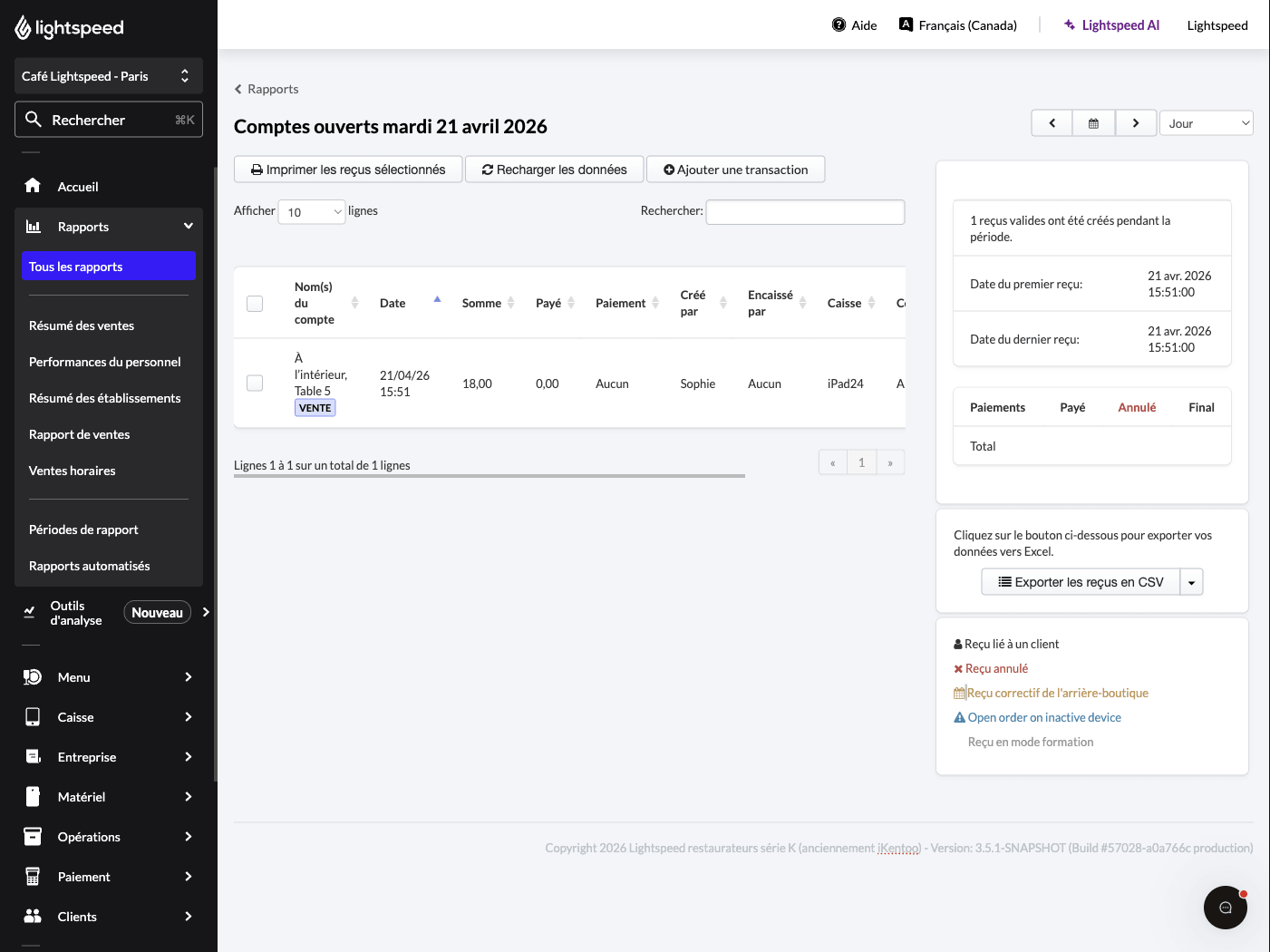Open the Jour period dropdown
Screen dimensions: 1270x952
tap(1206, 123)
